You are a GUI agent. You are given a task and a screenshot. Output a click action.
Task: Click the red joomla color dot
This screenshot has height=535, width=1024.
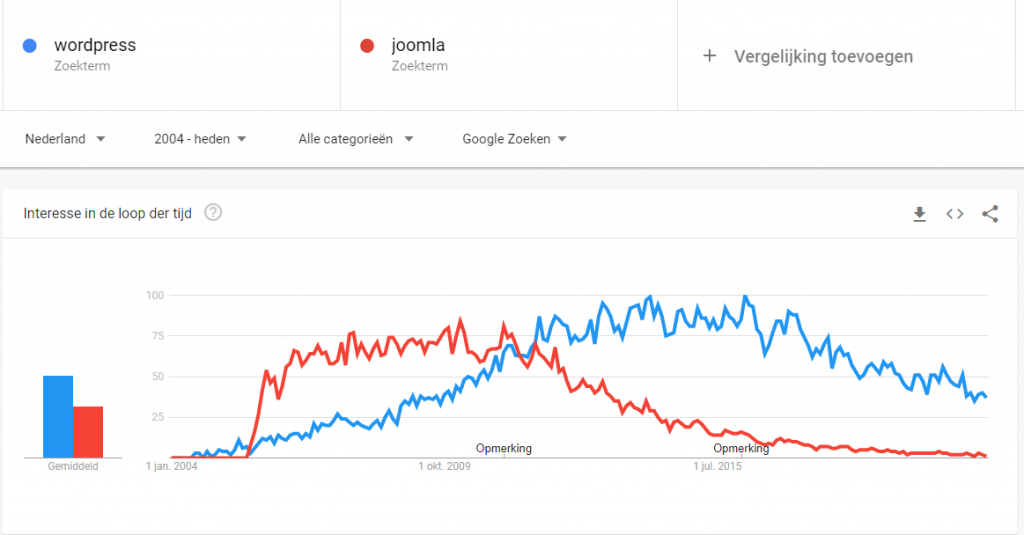[367, 45]
